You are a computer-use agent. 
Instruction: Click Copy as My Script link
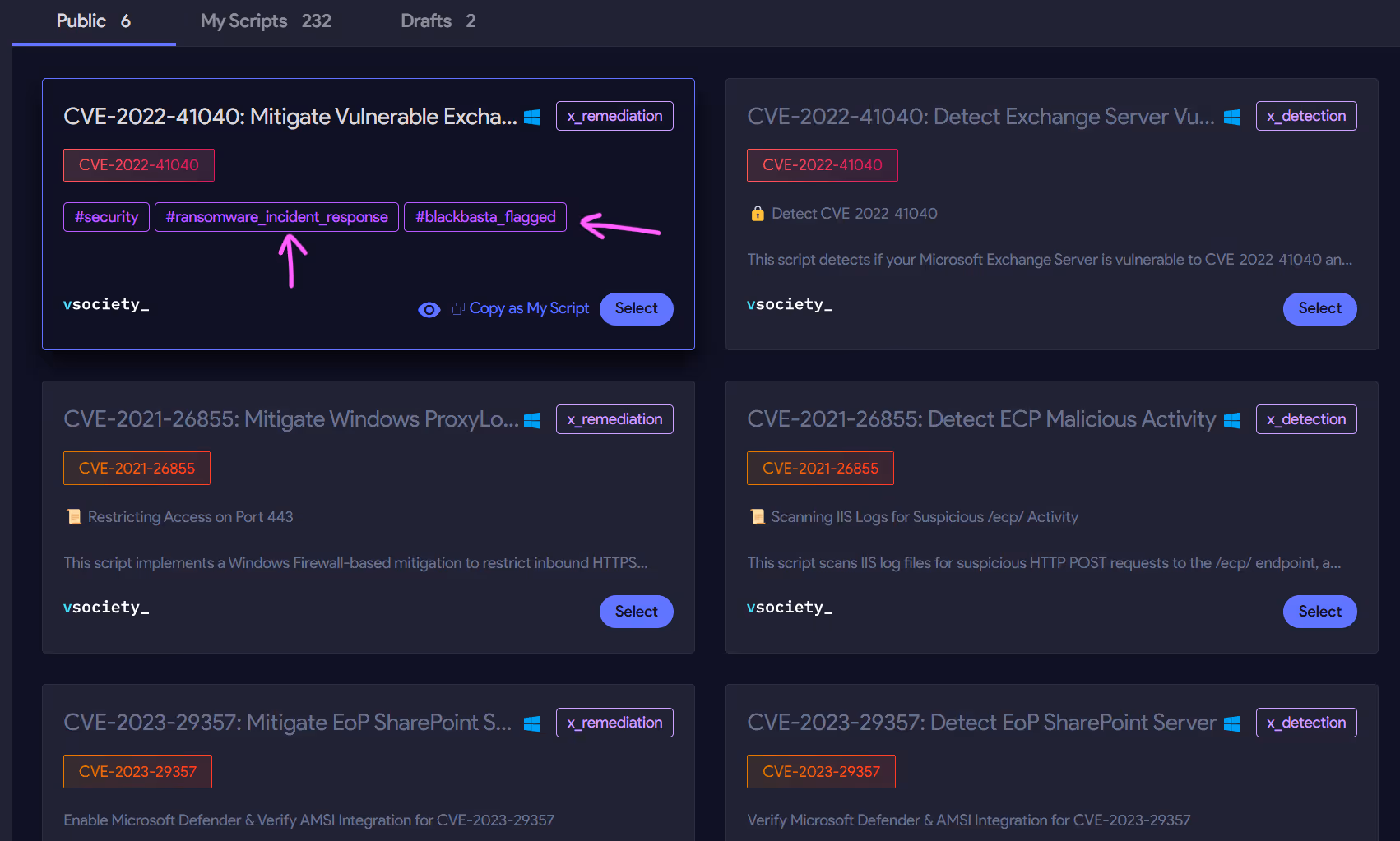pos(529,308)
